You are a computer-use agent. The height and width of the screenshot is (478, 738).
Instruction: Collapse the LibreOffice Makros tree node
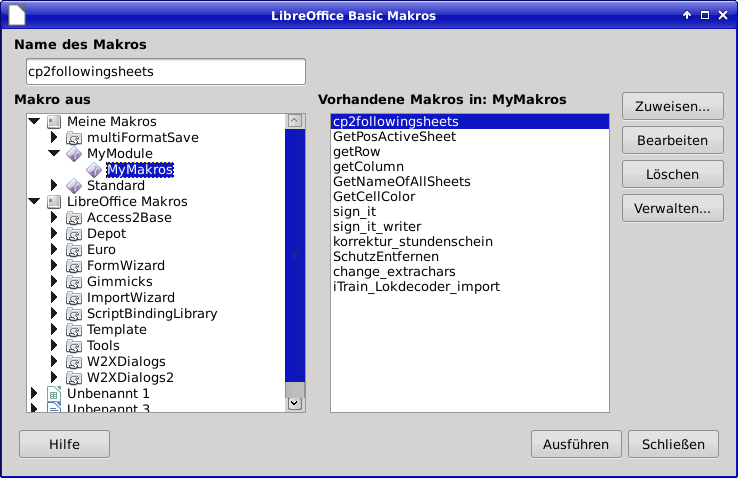click(35, 202)
